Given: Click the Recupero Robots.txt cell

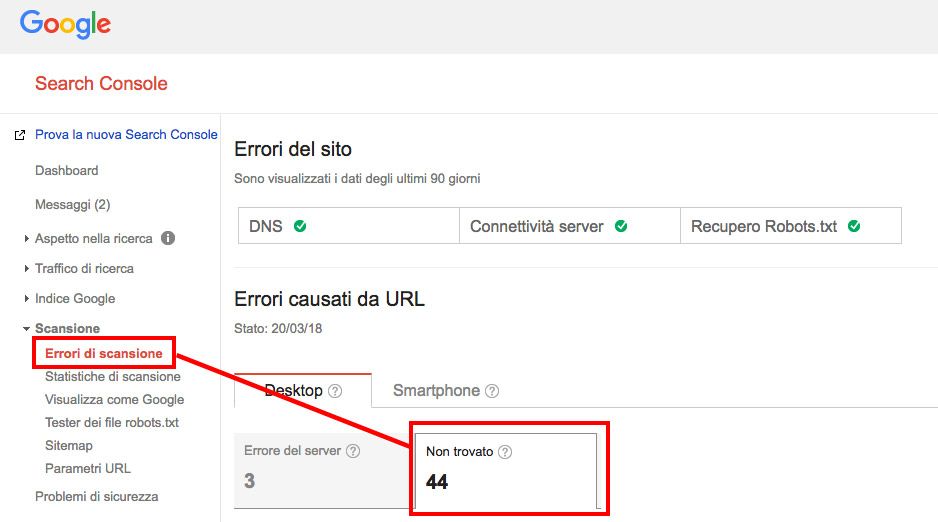Looking at the screenshot, I should [x=791, y=225].
